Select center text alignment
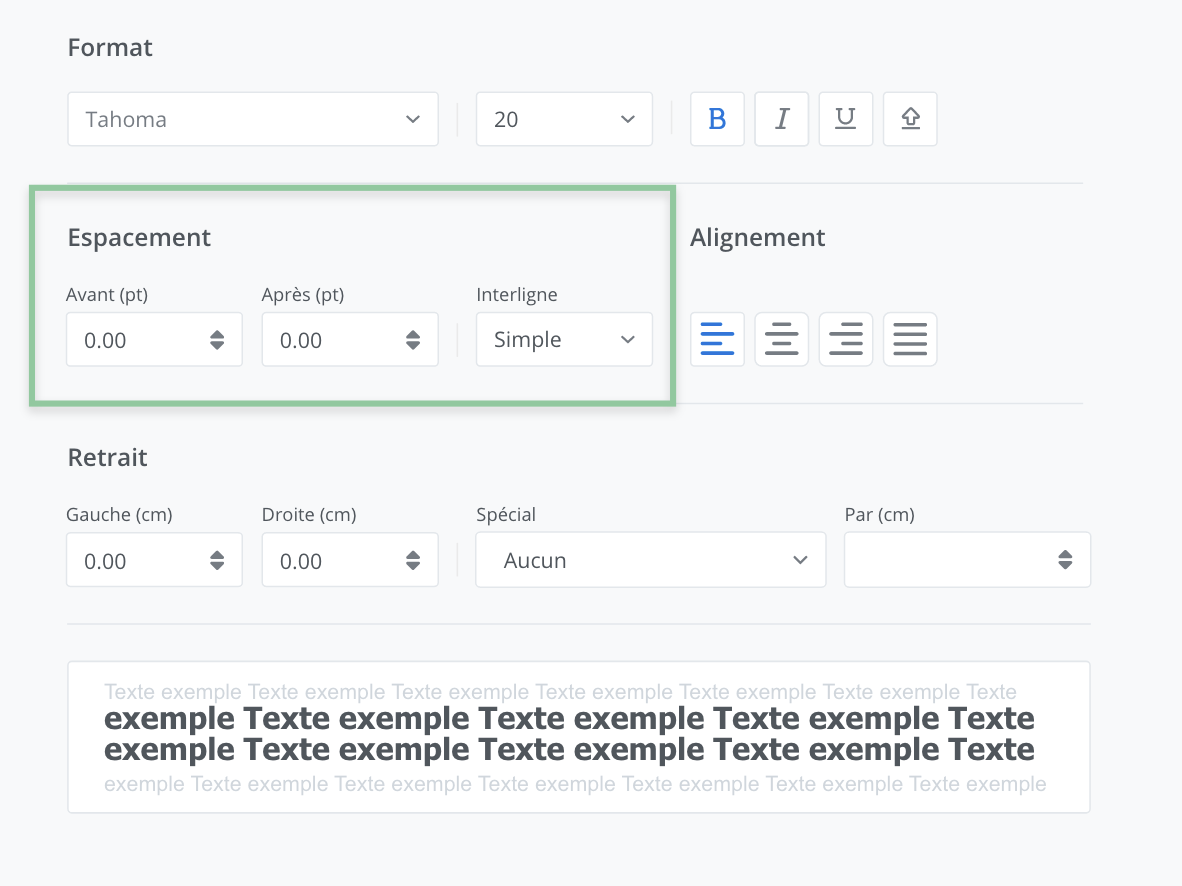 [781, 339]
